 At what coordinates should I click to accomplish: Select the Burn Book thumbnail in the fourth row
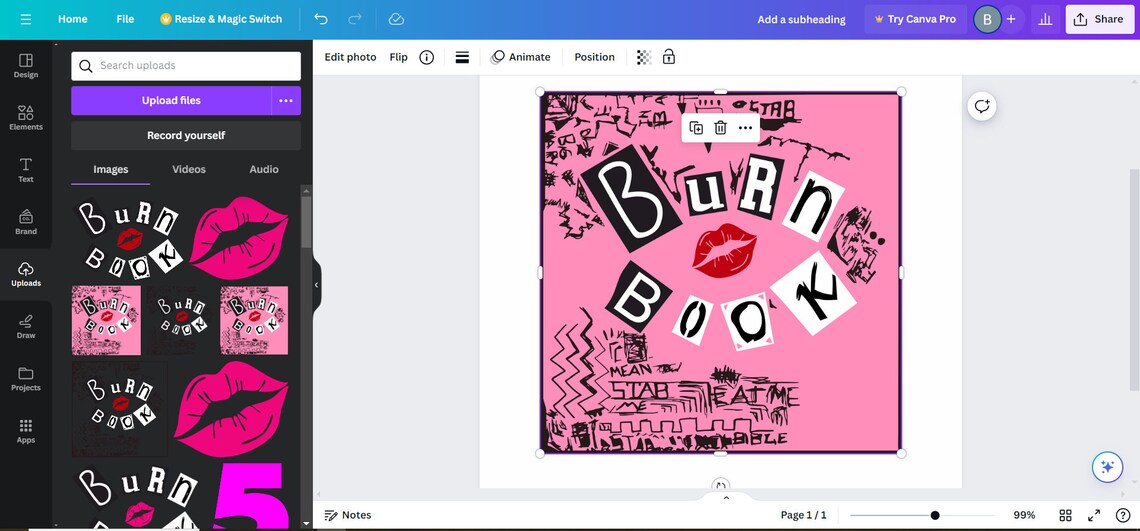(x=119, y=410)
